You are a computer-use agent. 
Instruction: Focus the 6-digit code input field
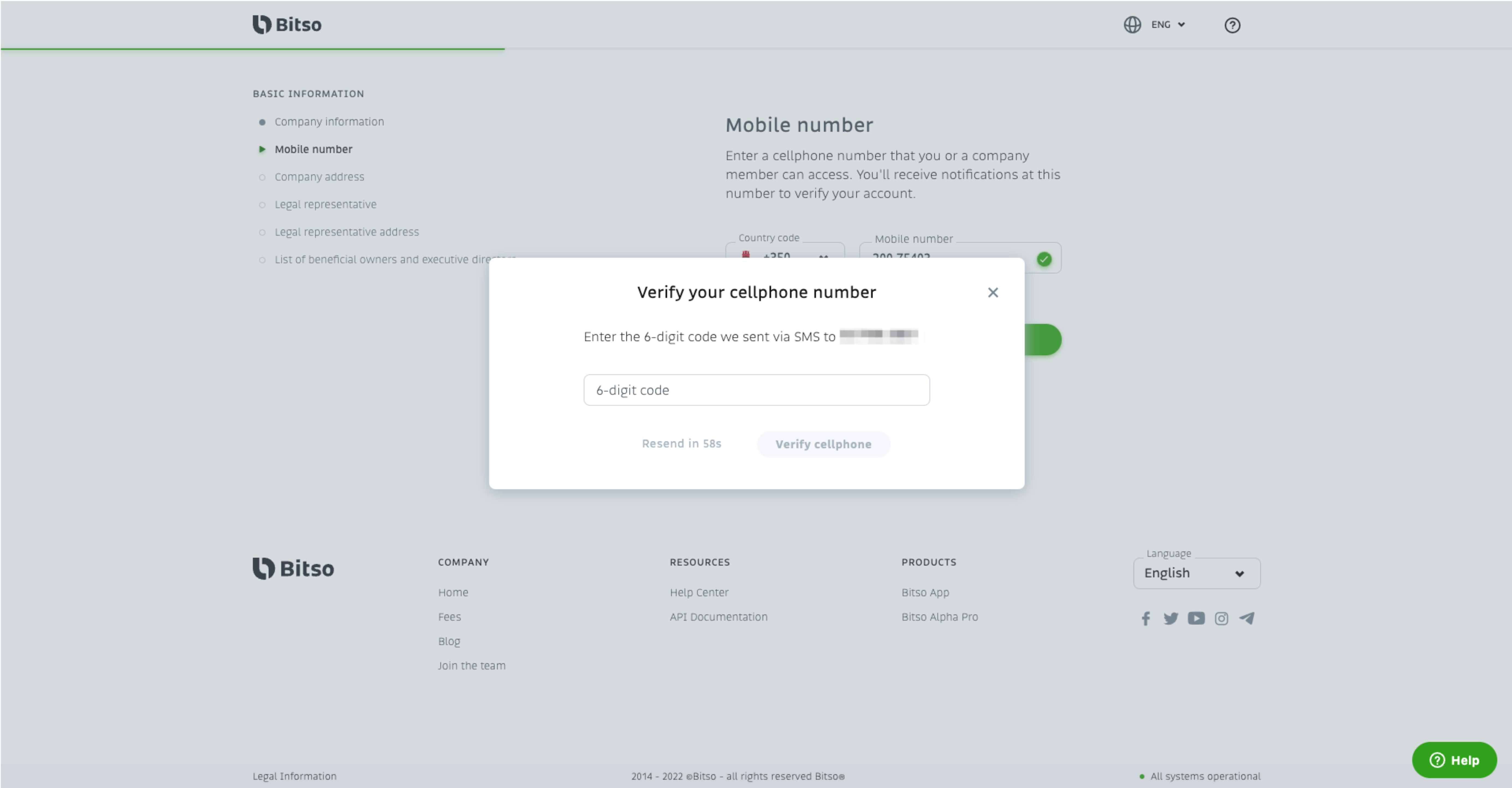click(x=757, y=390)
